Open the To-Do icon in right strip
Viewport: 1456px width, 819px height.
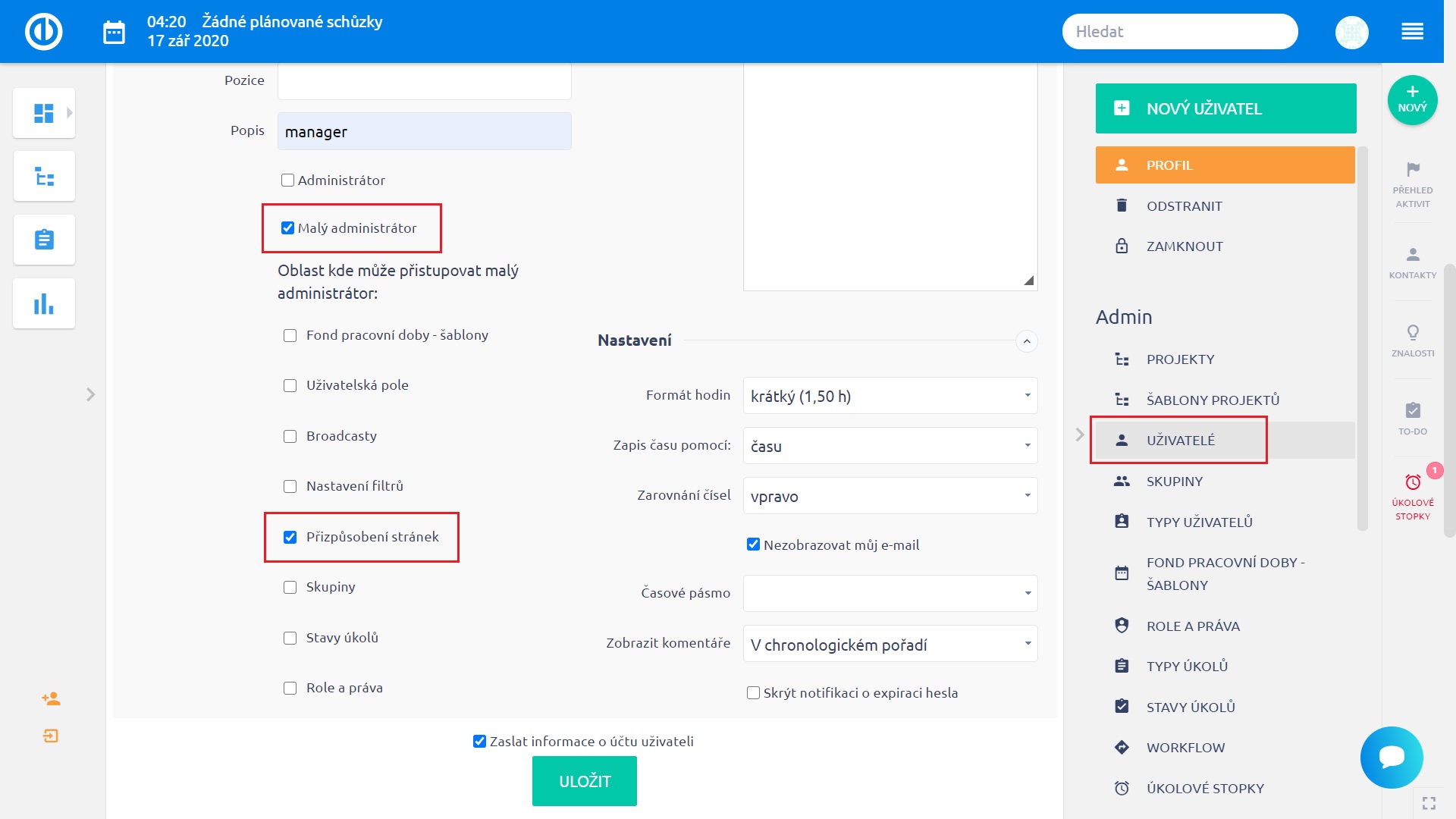click(1412, 411)
